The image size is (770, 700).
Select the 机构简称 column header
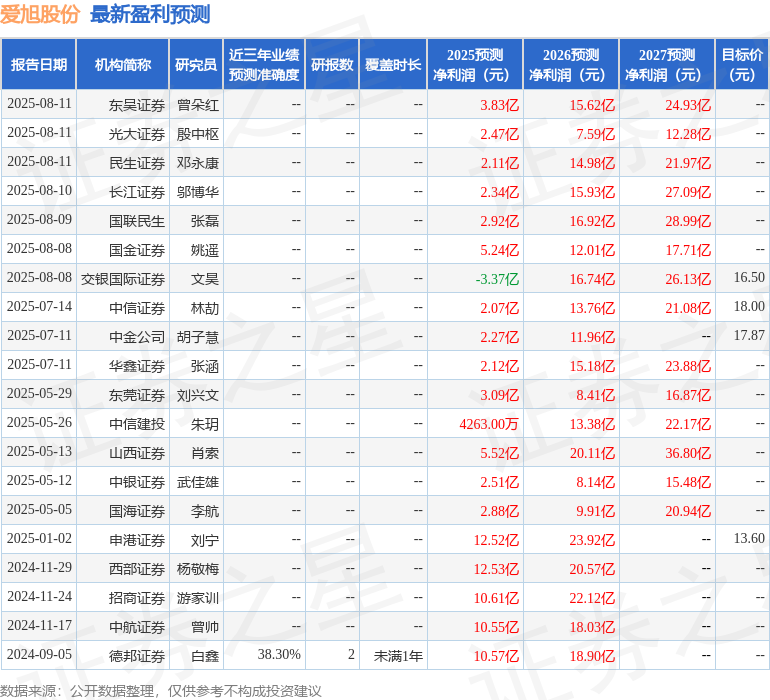tap(123, 64)
